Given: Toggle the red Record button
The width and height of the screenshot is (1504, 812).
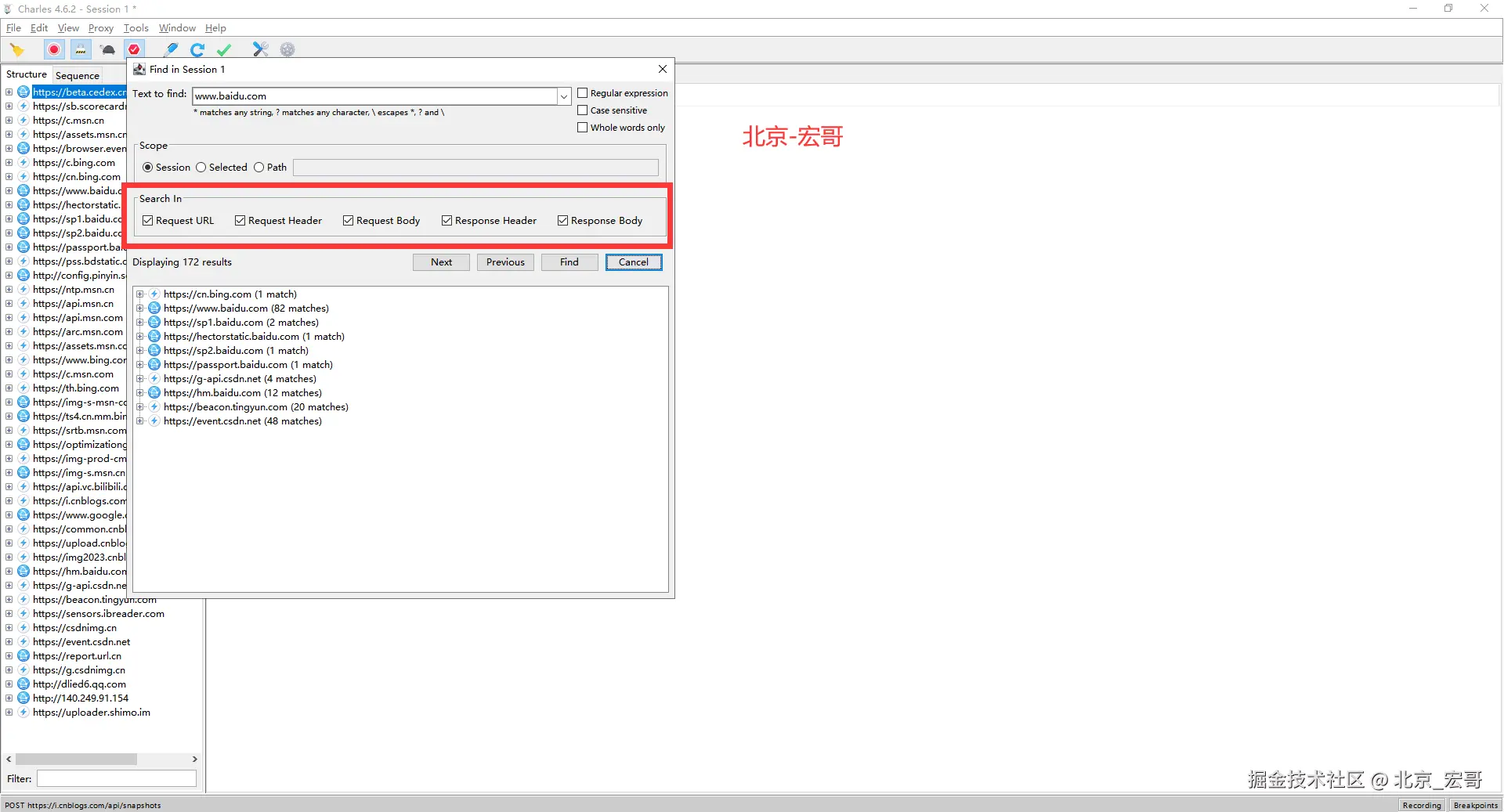Looking at the screenshot, I should [54, 49].
